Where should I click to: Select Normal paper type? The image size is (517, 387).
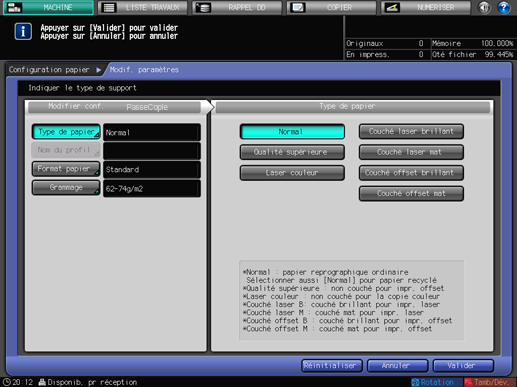point(292,132)
